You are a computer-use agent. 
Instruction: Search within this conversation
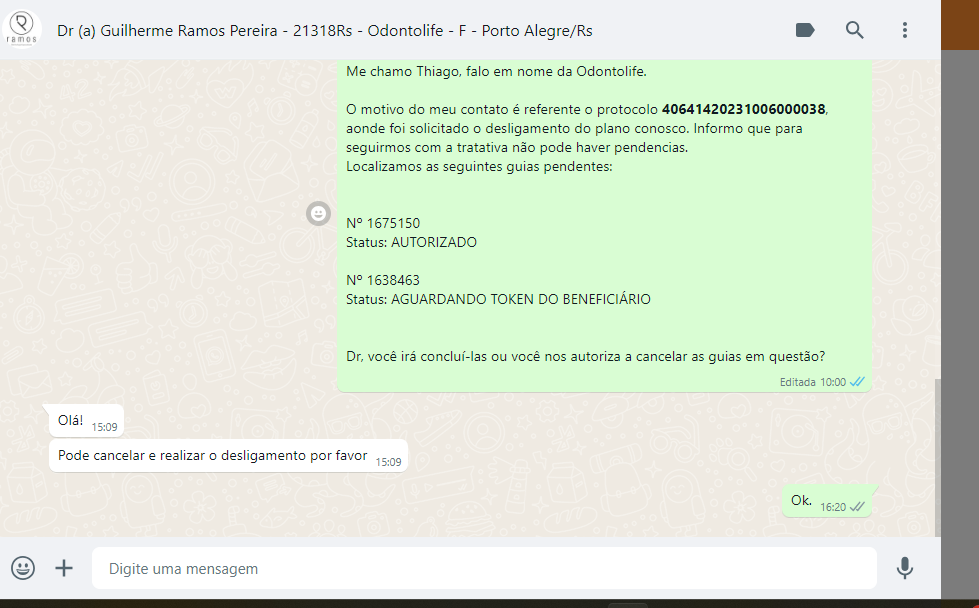point(855,30)
